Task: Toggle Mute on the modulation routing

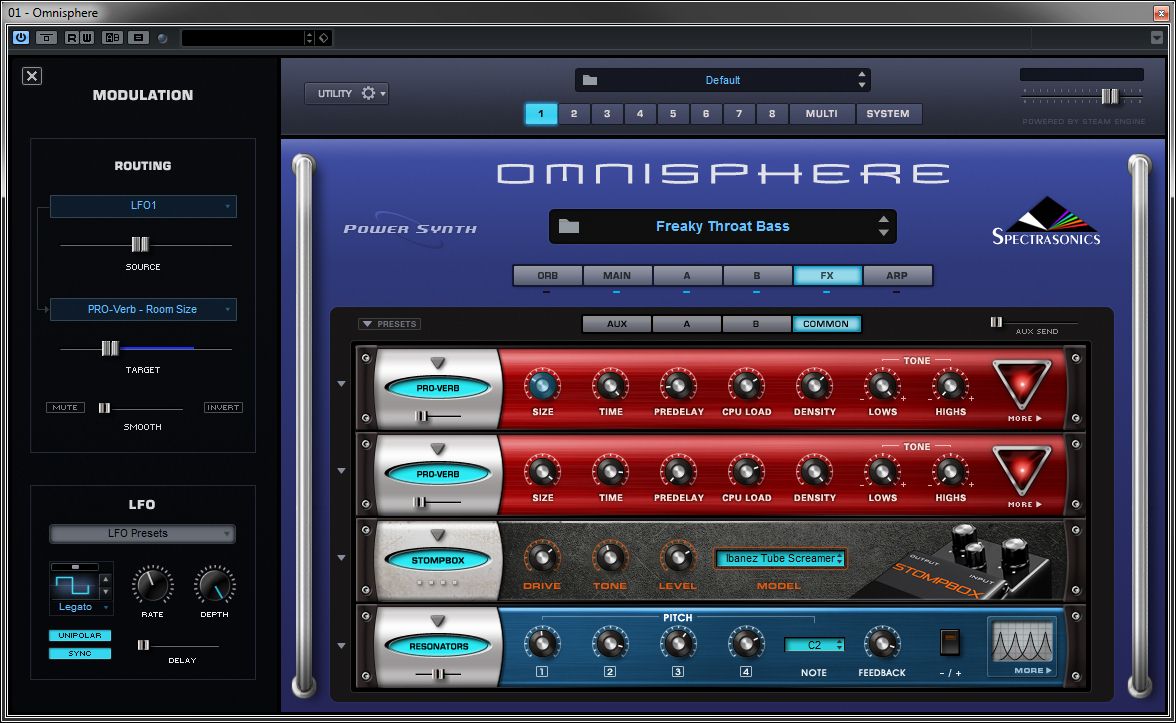Action: [x=65, y=407]
